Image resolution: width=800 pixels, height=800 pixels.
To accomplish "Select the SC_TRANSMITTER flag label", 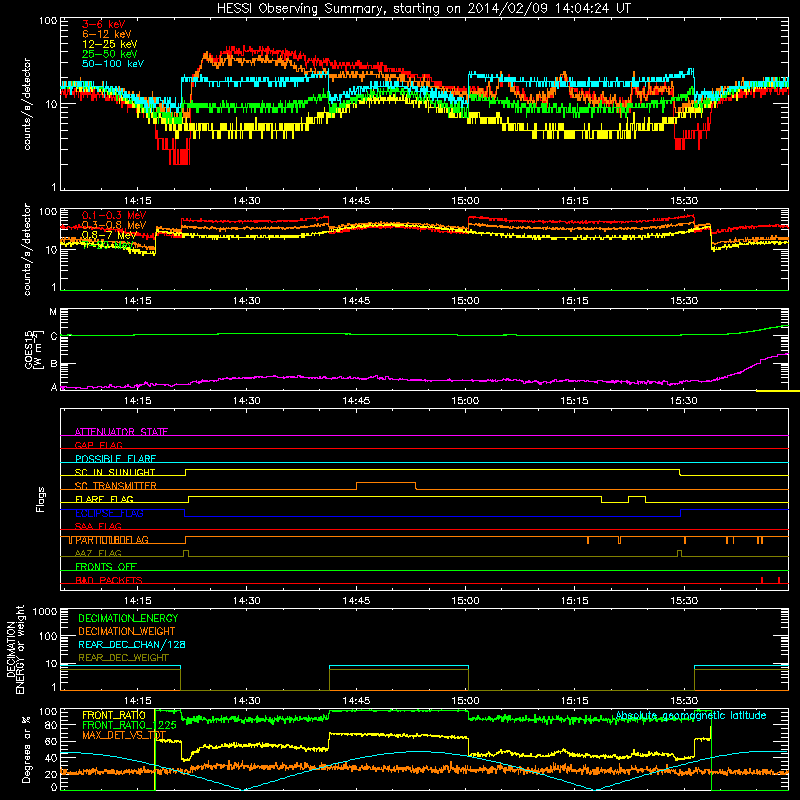I will [116, 486].
